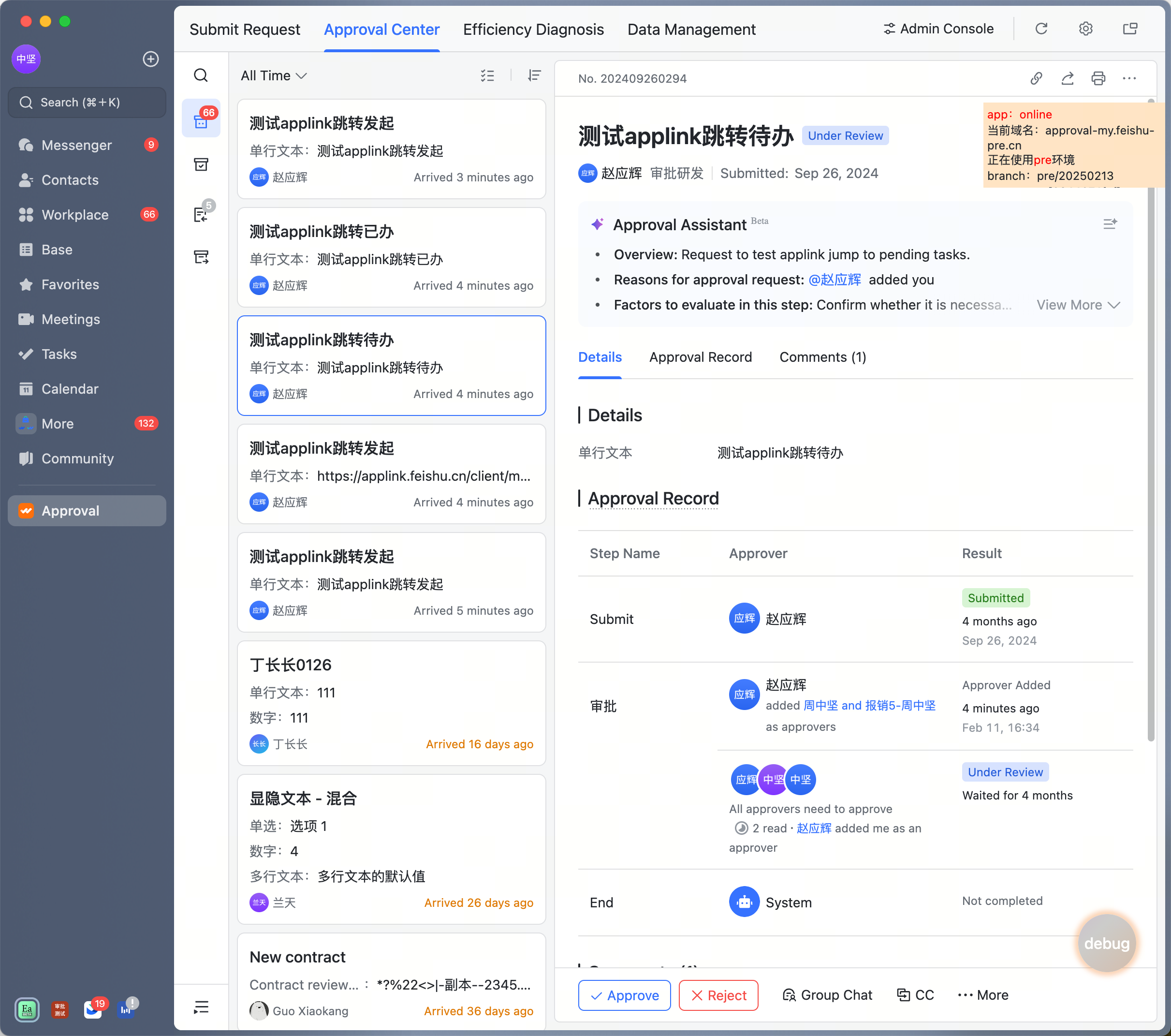Expand View More in Approval Assistant

pos(1078,305)
